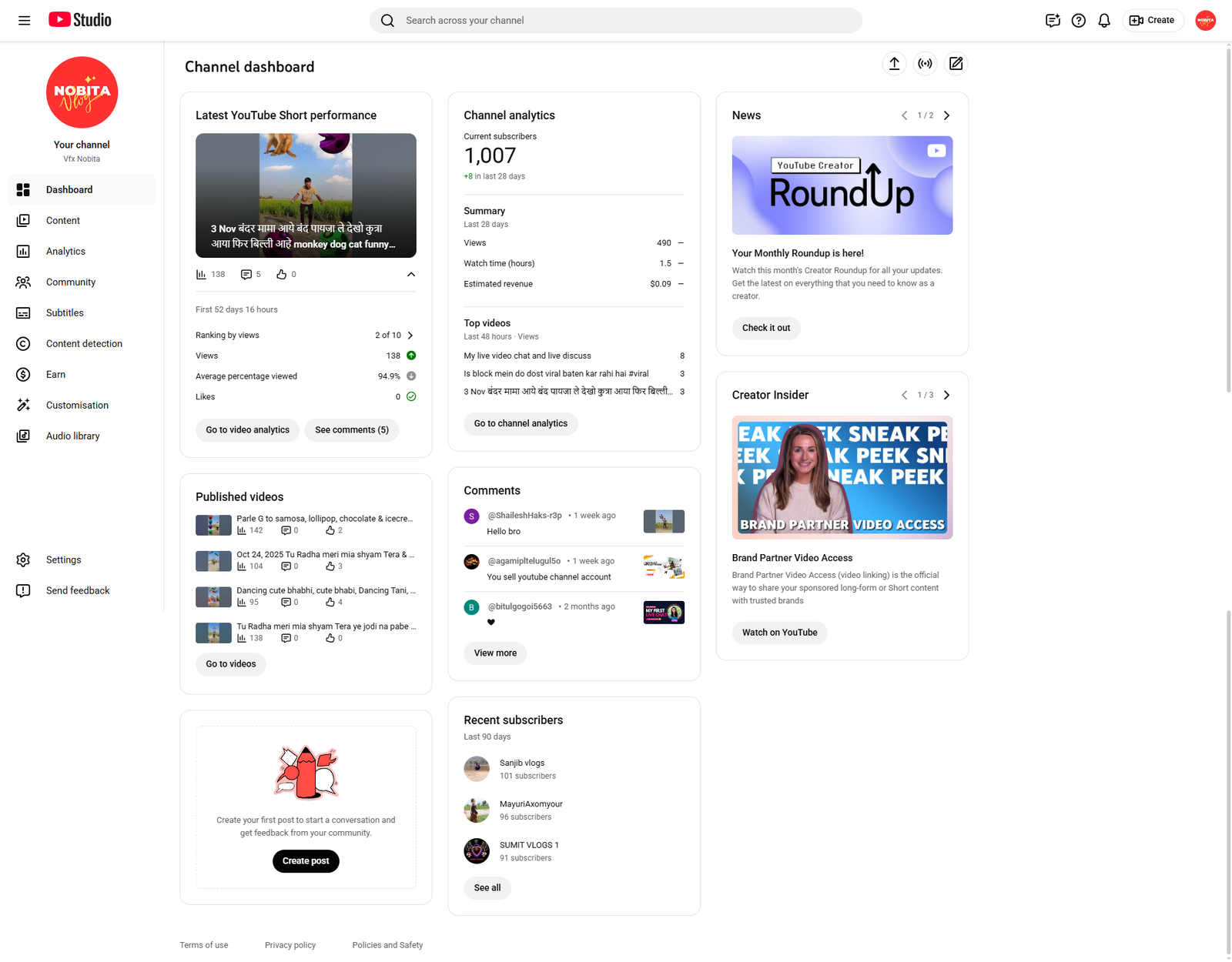1232x962 pixels.
Task: Open the account avatar menu
Action: coord(1205,21)
